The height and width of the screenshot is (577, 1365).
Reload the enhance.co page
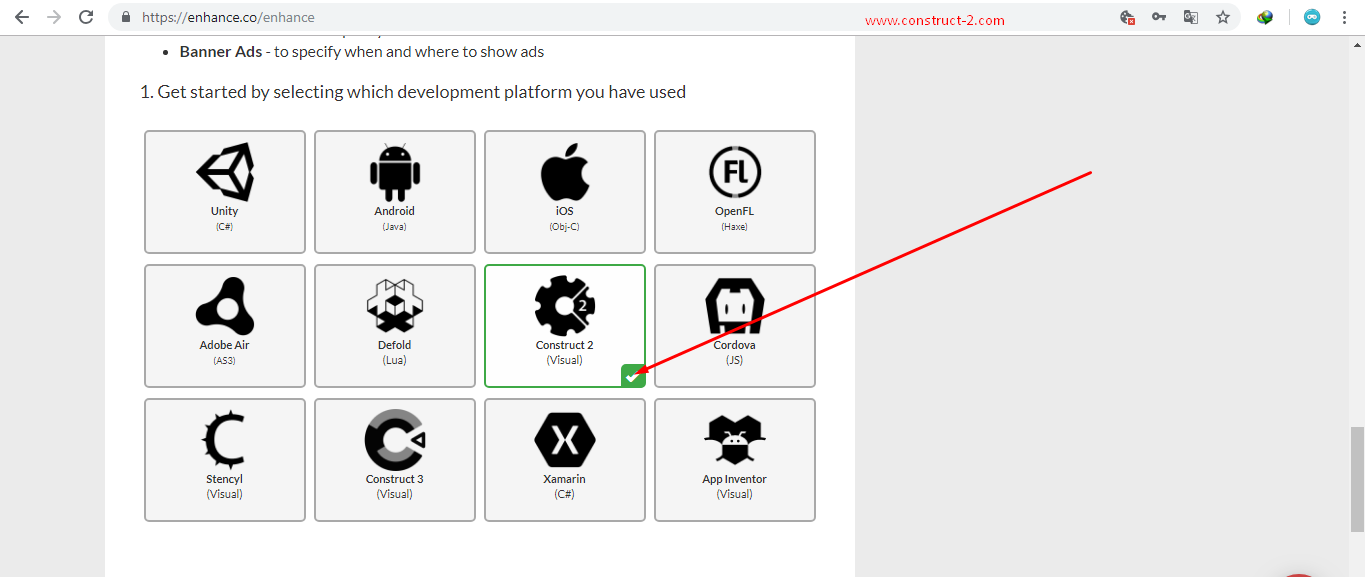pyautogui.click(x=86, y=17)
